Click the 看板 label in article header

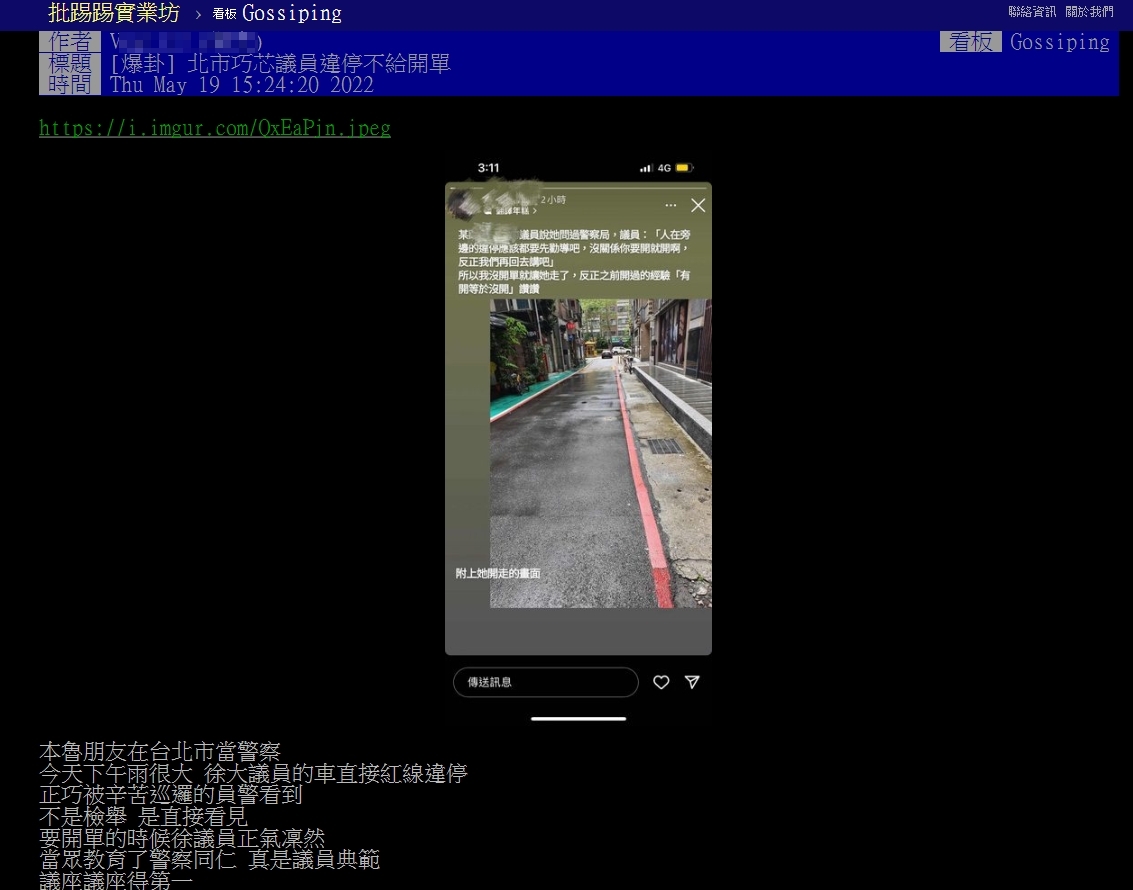970,42
